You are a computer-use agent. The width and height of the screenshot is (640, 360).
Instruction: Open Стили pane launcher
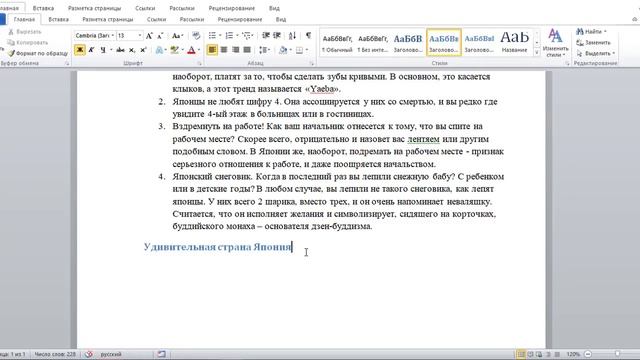(567, 64)
